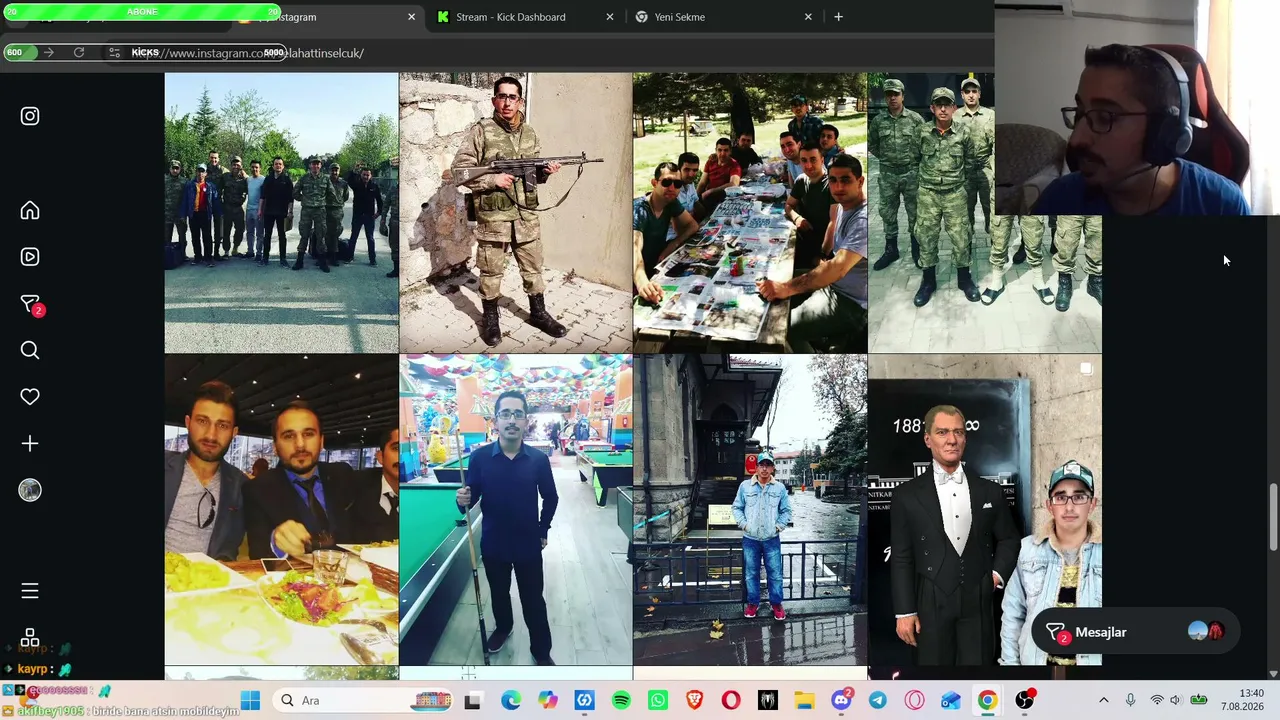Open Notifications heart icon
Viewport: 1280px width, 720px height.
point(30,397)
